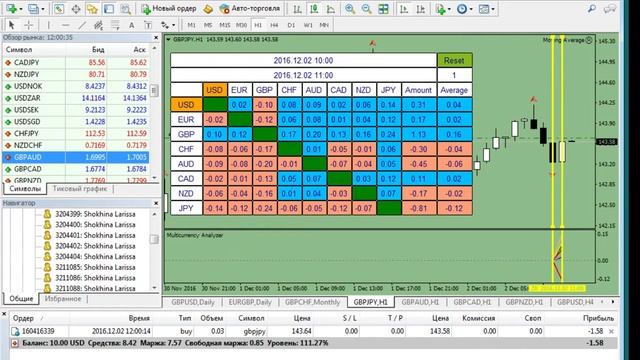This screenshot has width=640, height=360.
Task: Click the orange USD column header
Action: [x=214, y=90]
